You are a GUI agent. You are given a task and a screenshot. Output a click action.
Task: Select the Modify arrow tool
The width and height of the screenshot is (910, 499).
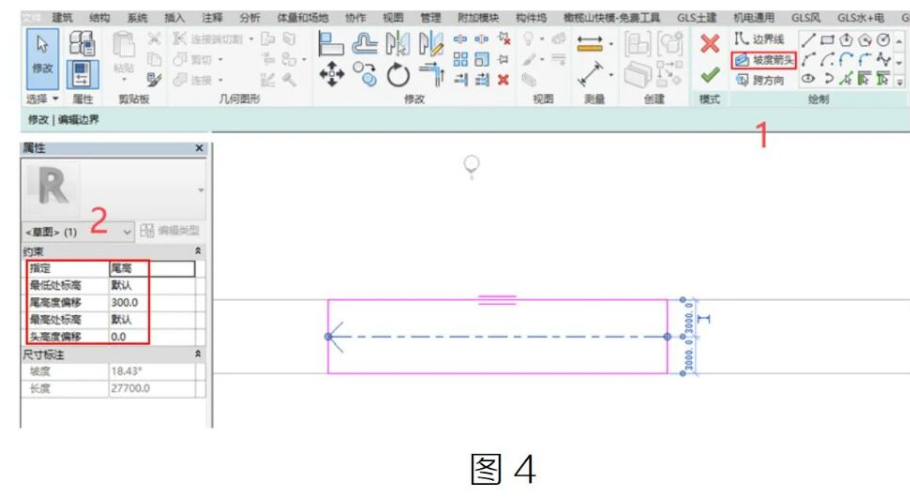(x=42, y=58)
